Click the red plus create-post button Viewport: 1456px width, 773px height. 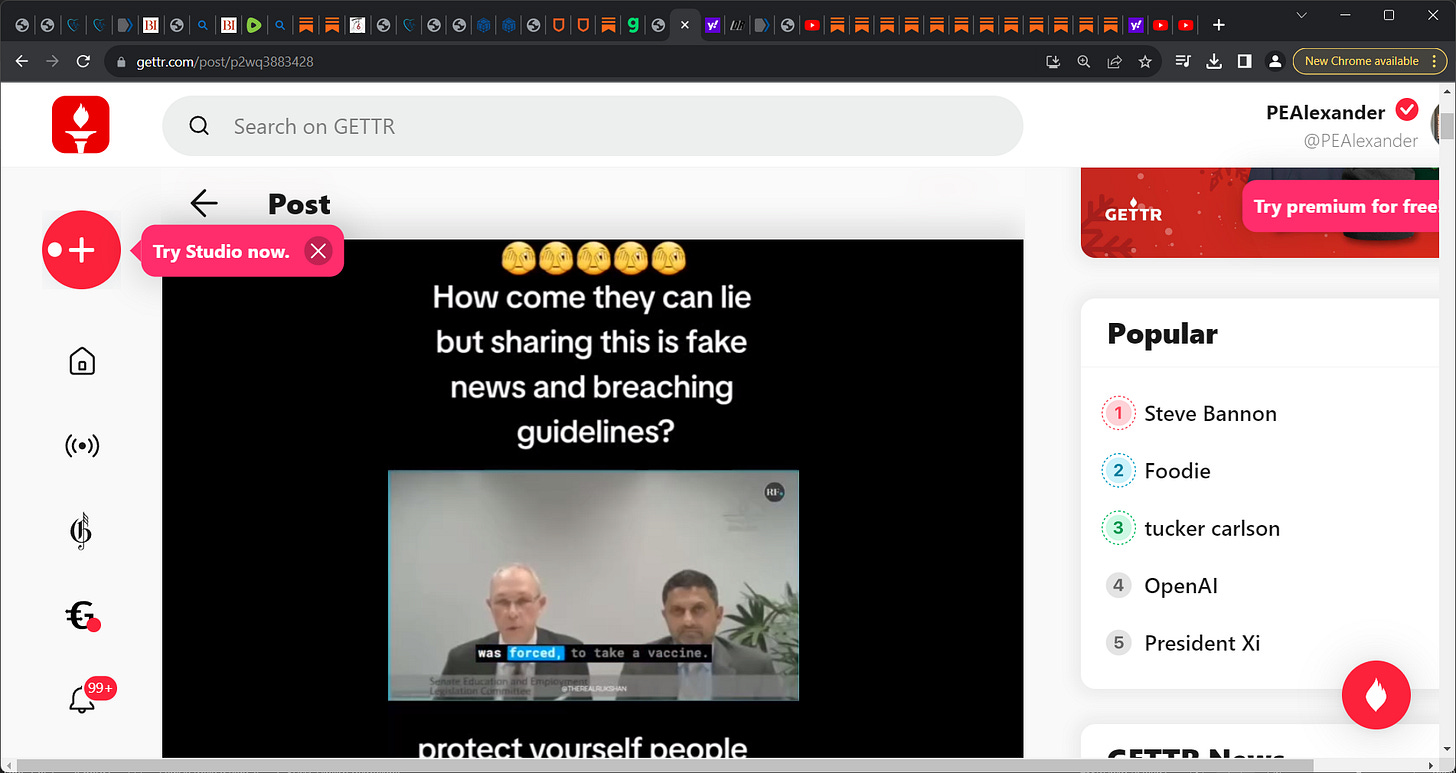click(81, 250)
